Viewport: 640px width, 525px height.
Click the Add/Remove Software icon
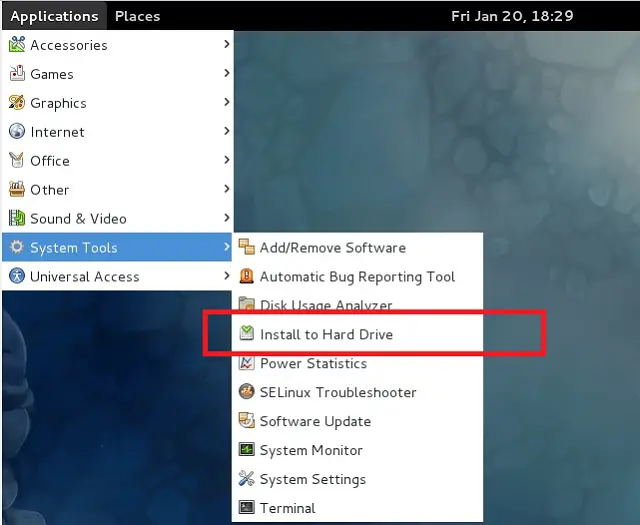247,247
